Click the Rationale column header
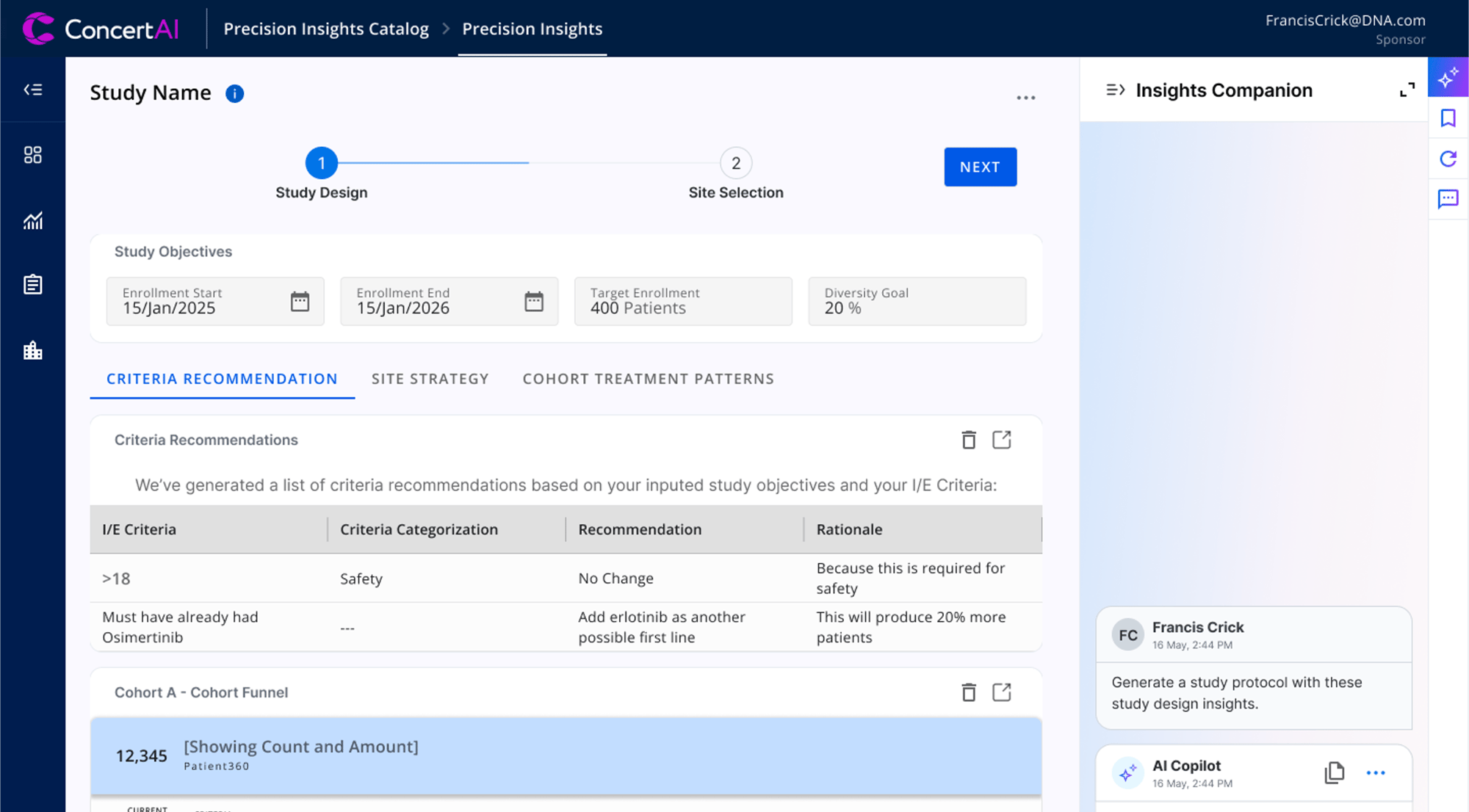1469x812 pixels. 923,529
